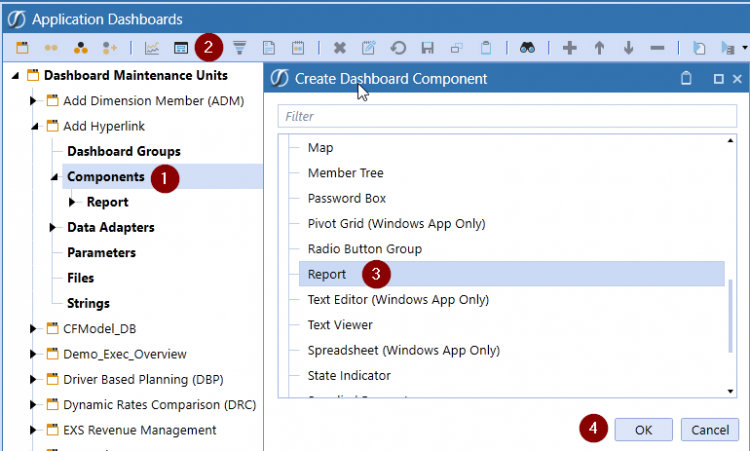The width and height of the screenshot is (750, 451).
Task: Click the Filter text field
Action: click(507, 117)
